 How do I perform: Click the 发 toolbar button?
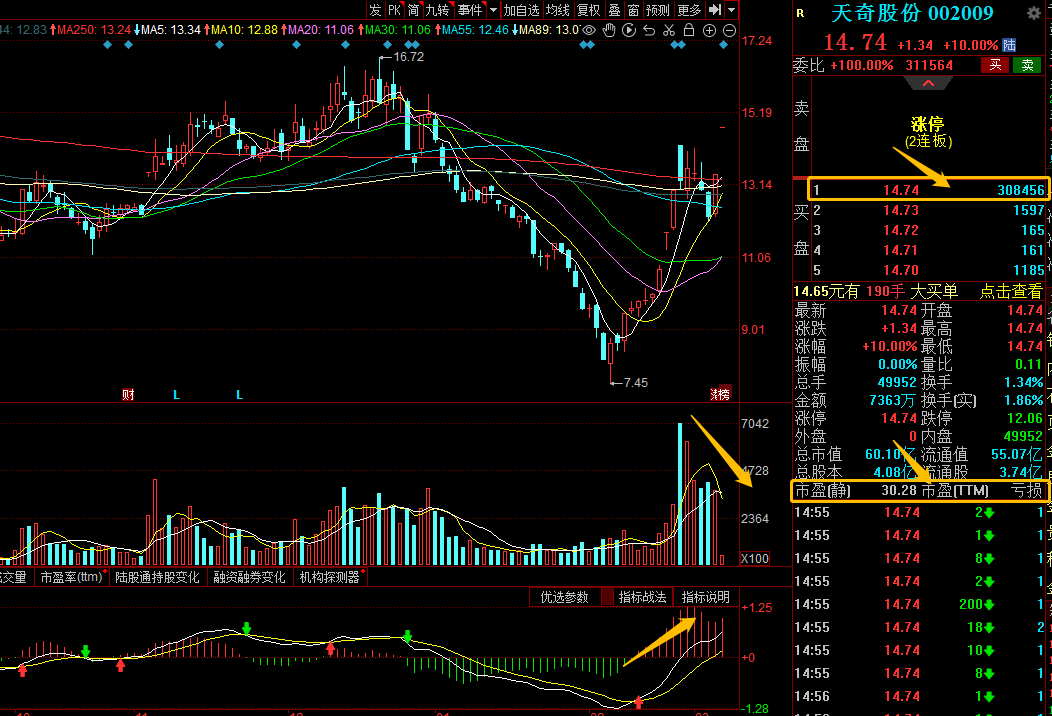(375, 10)
